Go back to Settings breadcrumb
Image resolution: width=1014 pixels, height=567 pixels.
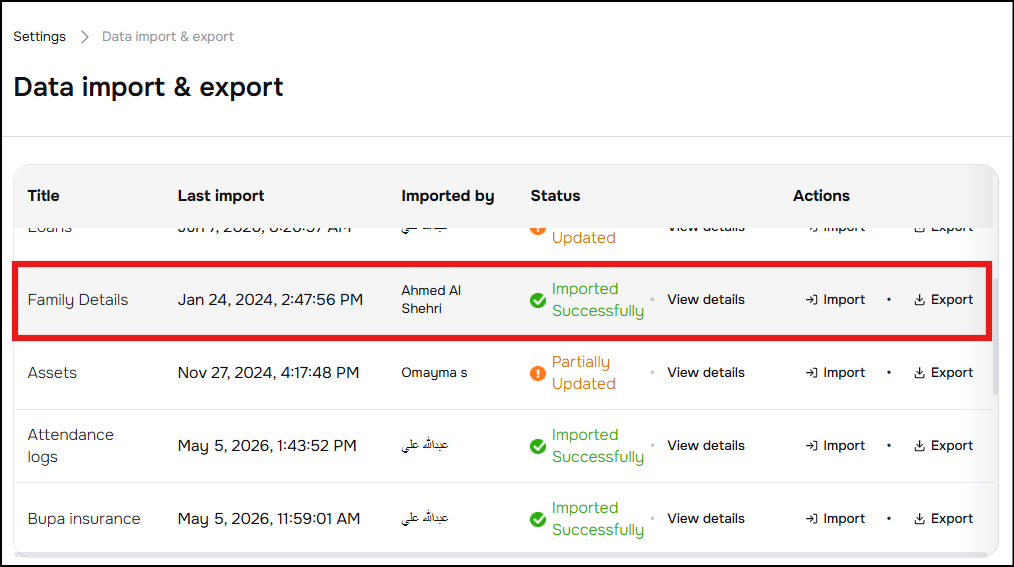point(39,37)
